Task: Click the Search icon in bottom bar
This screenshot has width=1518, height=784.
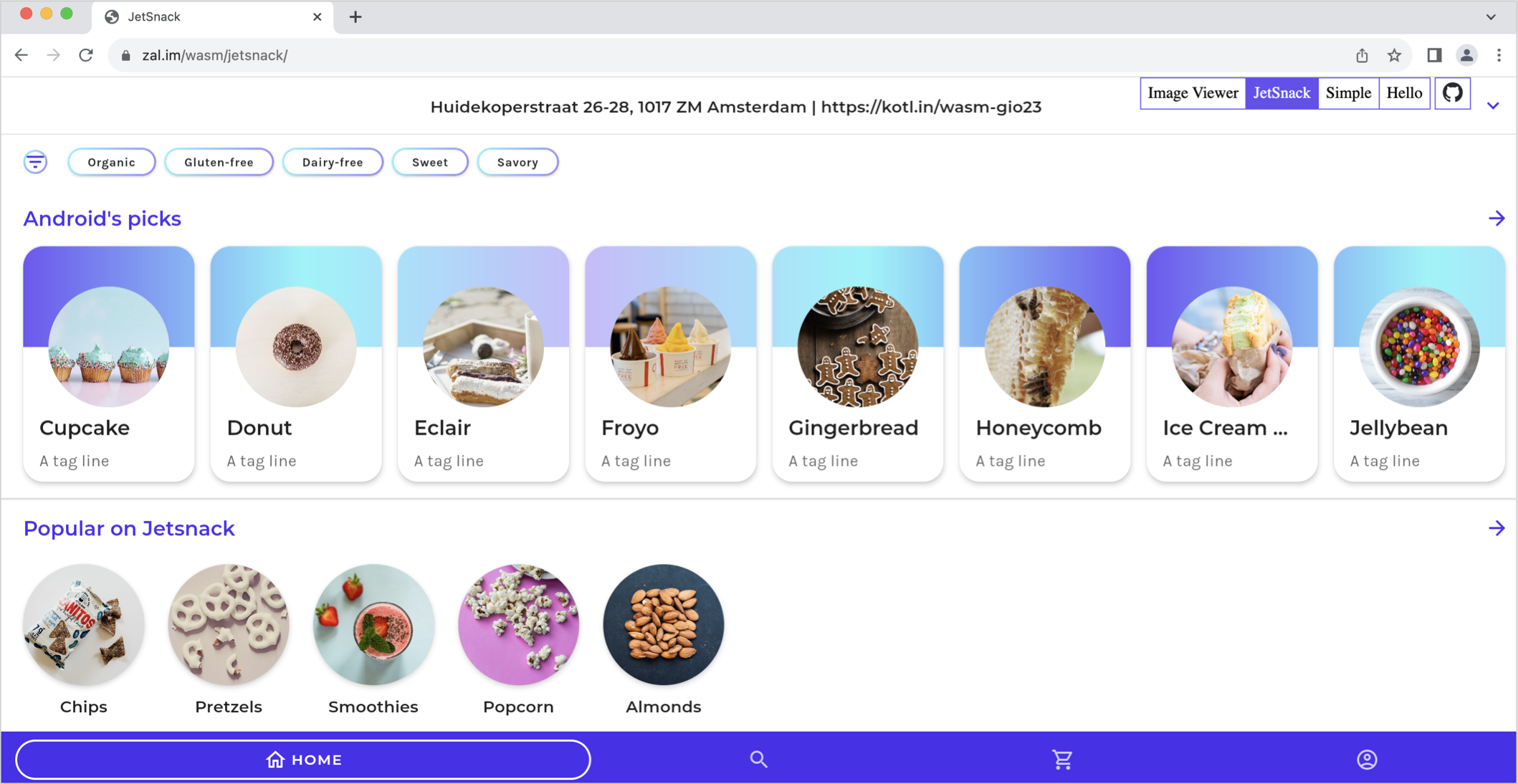Action: (x=759, y=758)
